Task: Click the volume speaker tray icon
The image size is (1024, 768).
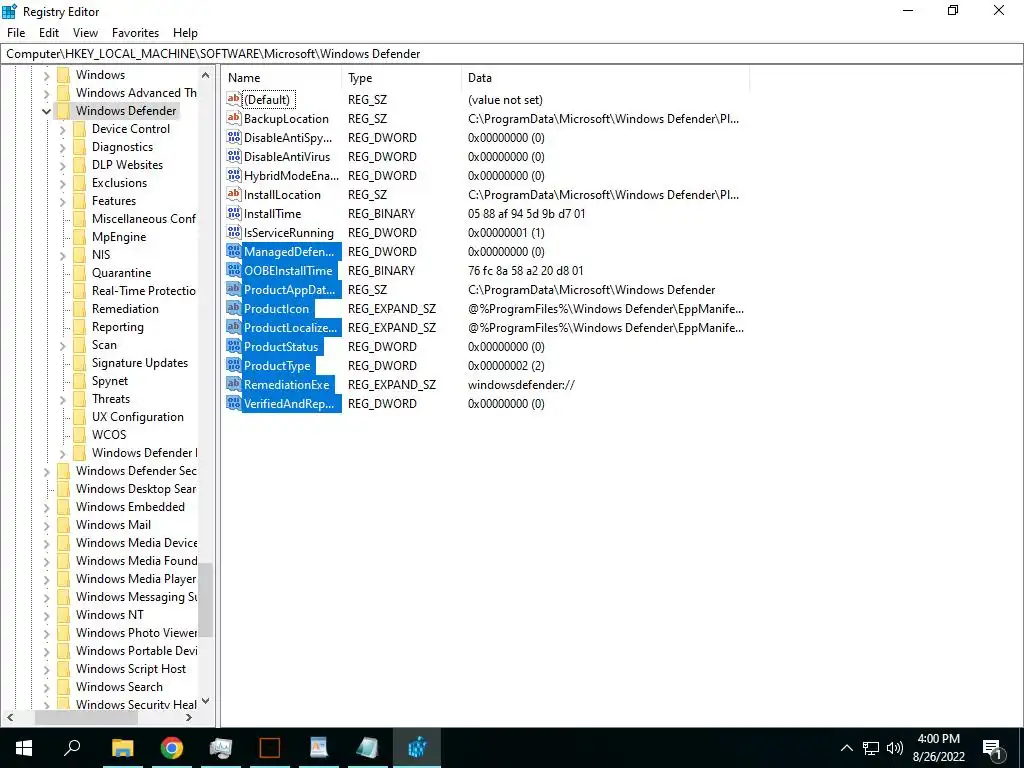Action: [x=895, y=748]
